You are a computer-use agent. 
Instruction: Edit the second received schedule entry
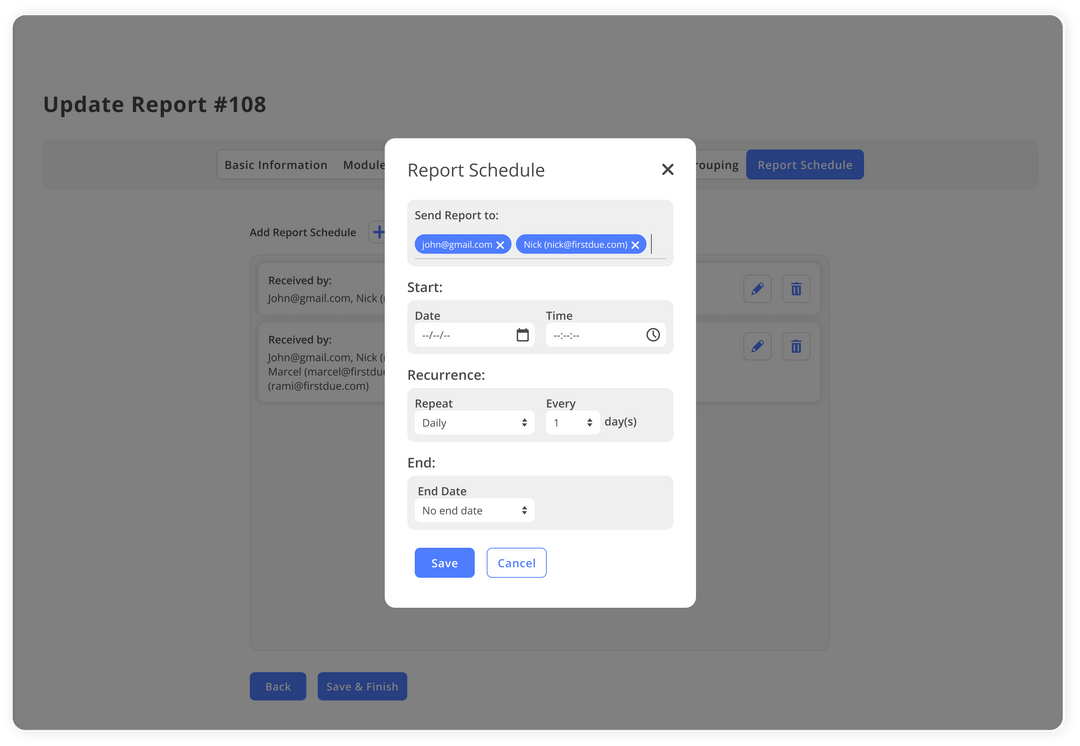pyautogui.click(x=757, y=345)
